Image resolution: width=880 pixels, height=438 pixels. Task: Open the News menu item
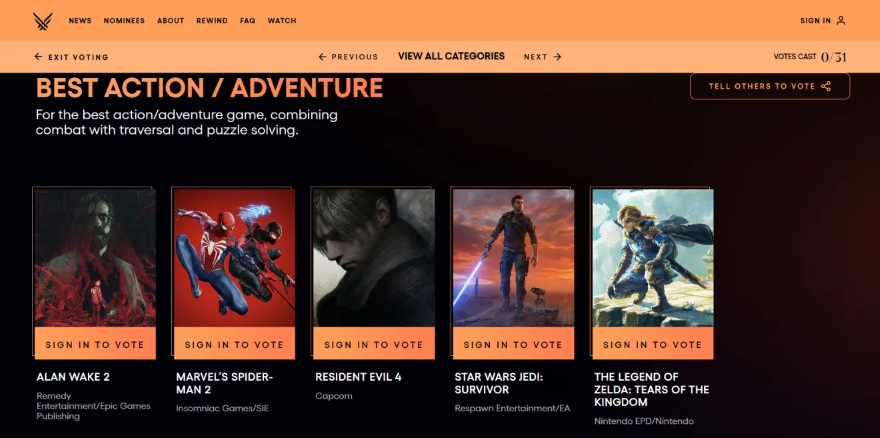(80, 21)
